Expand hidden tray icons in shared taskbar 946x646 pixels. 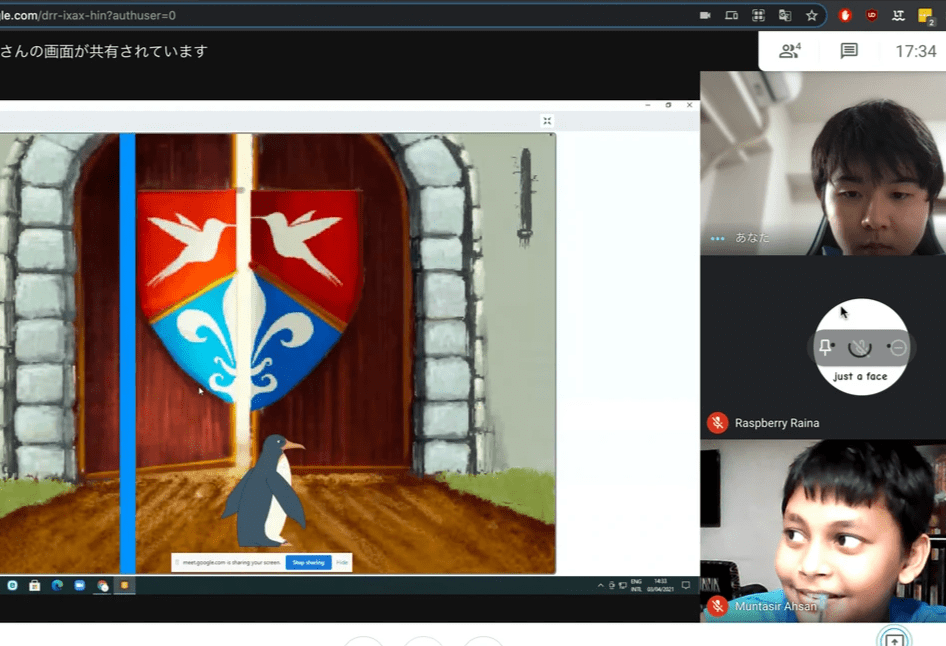(x=600, y=585)
